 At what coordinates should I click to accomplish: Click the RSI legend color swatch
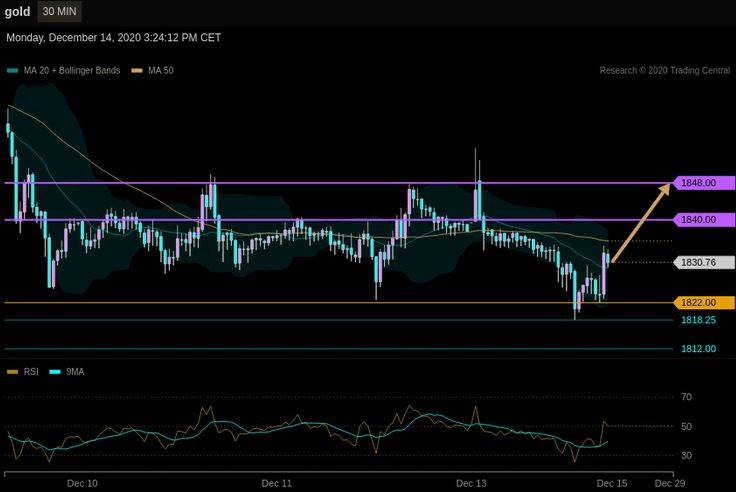(x=13, y=372)
